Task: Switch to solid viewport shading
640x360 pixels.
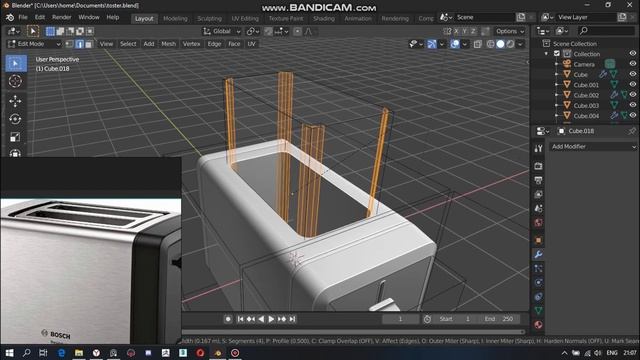Action: tap(500, 44)
